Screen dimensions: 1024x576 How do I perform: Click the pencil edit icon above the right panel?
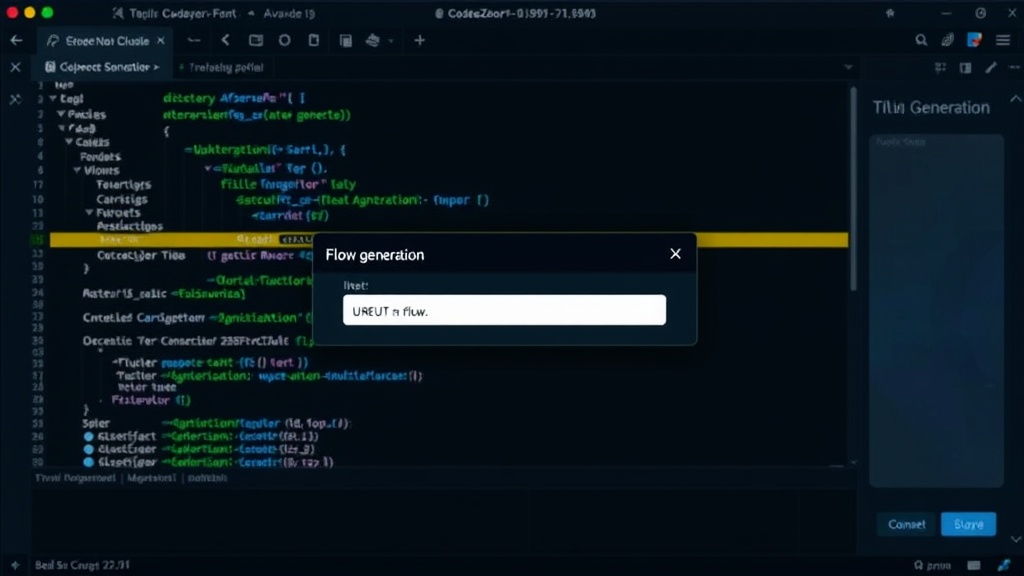click(991, 67)
